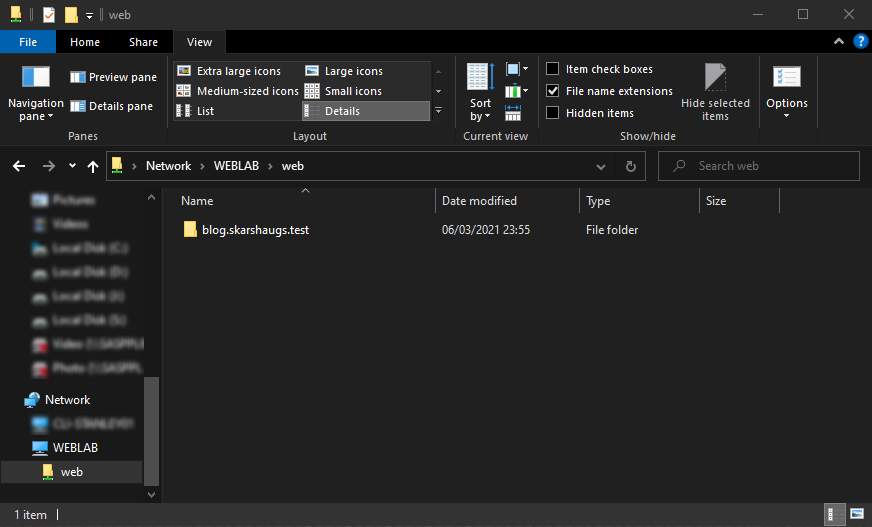Viewport: 872px width, 527px height.
Task: Switch to details view in status bar
Action: pos(834,514)
